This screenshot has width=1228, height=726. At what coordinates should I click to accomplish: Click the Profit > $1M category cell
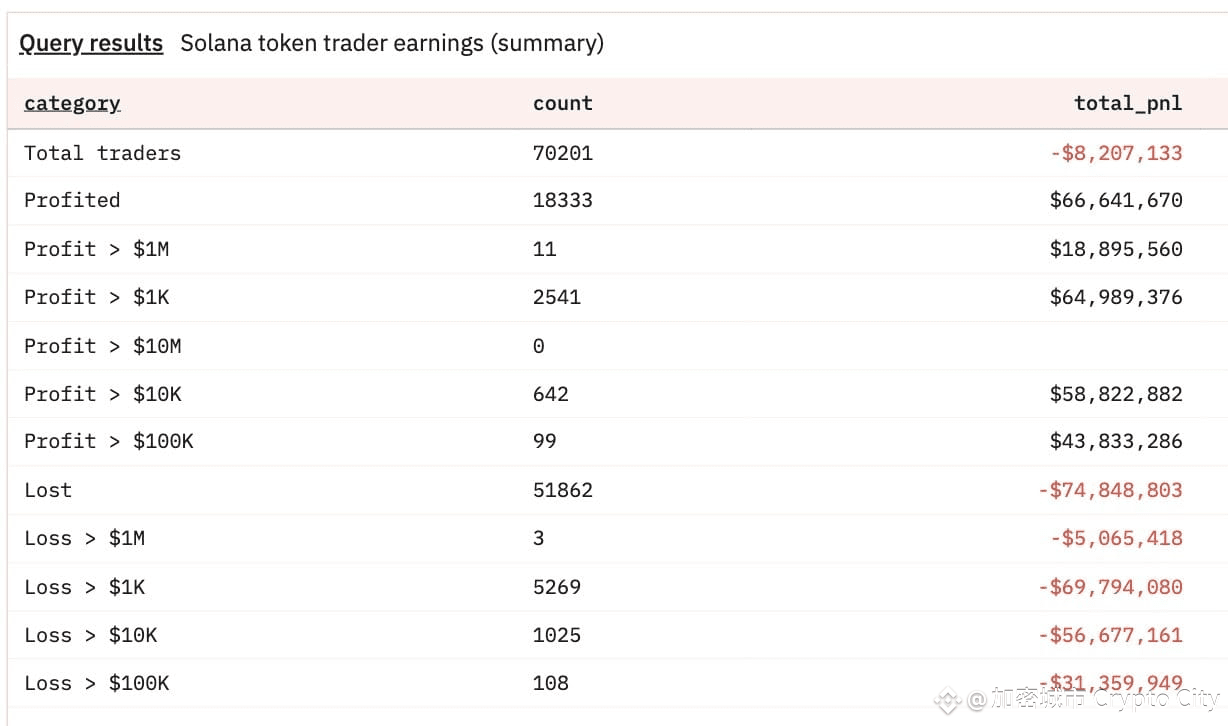(x=97, y=249)
